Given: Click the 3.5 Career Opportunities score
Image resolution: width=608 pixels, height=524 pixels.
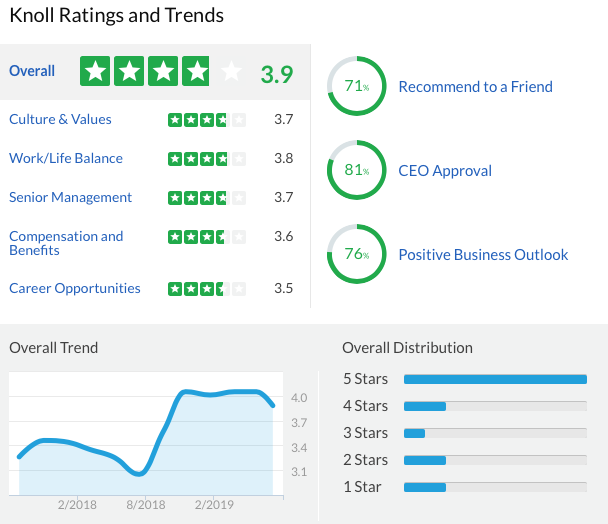Looking at the screenshot, I should coord(283,288).
